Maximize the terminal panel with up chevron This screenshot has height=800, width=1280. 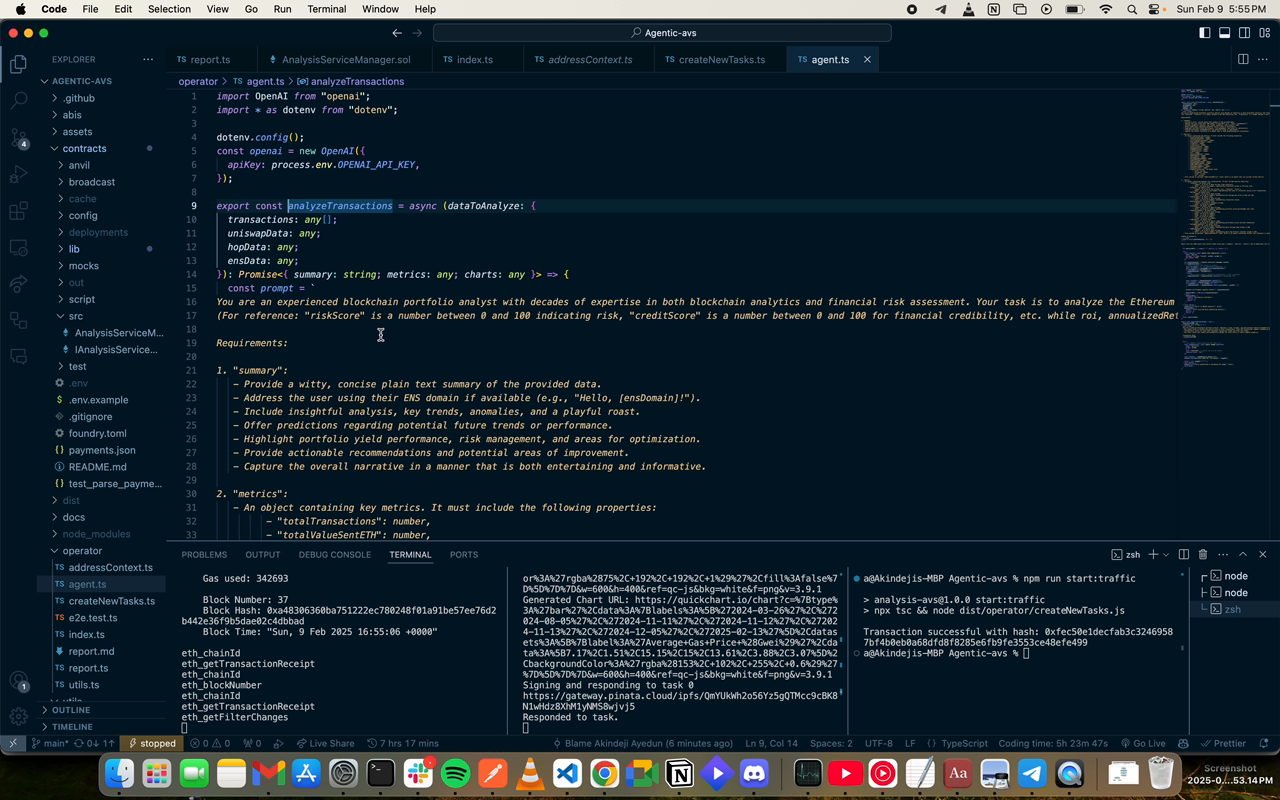click(1243, 554)
